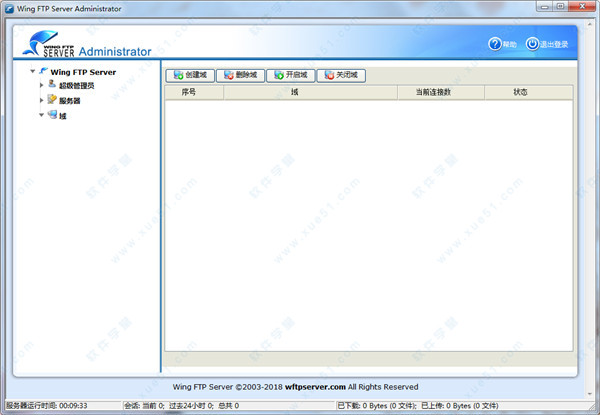Image resolution: width=600 pixels, height=415 pixels.
Task: Click the title bar application icon
Action: 9,9
